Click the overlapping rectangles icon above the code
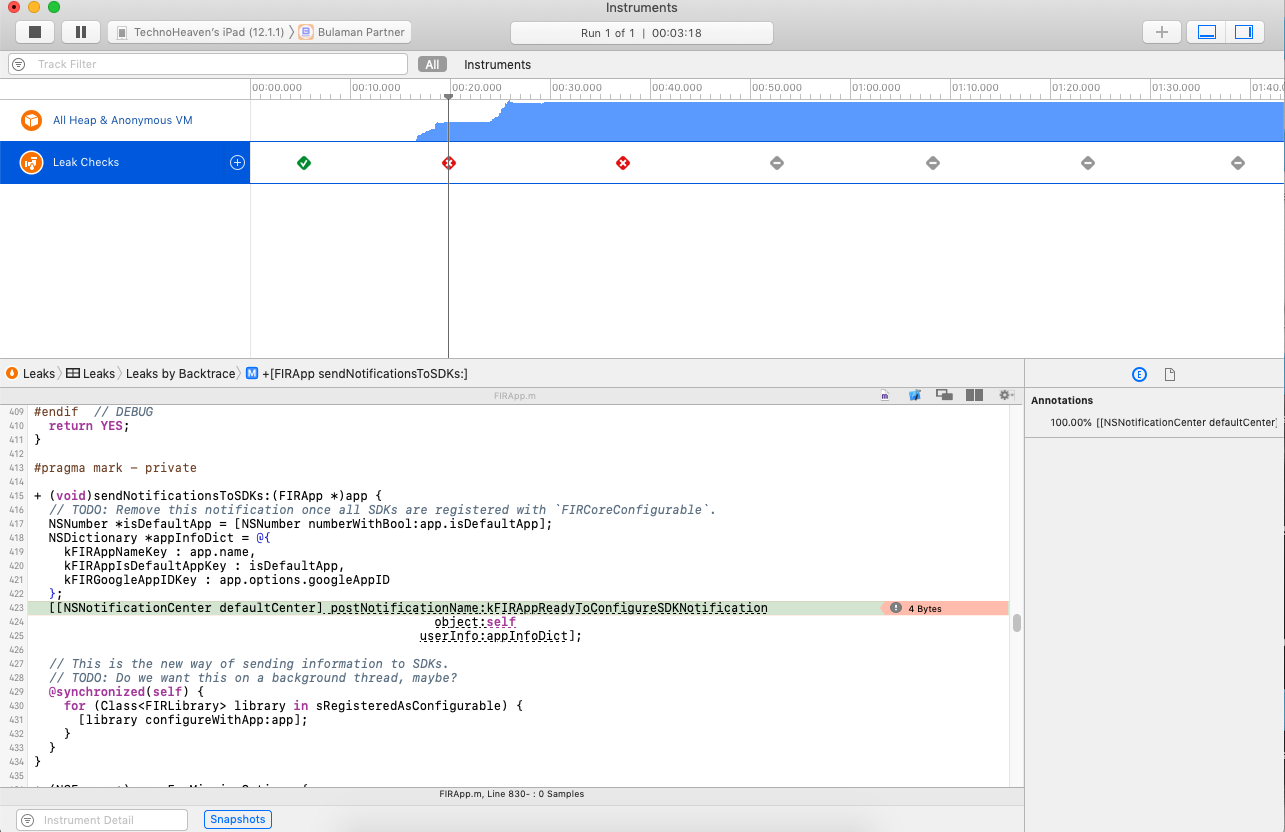The image size is (1285, 832). (944, 395)
